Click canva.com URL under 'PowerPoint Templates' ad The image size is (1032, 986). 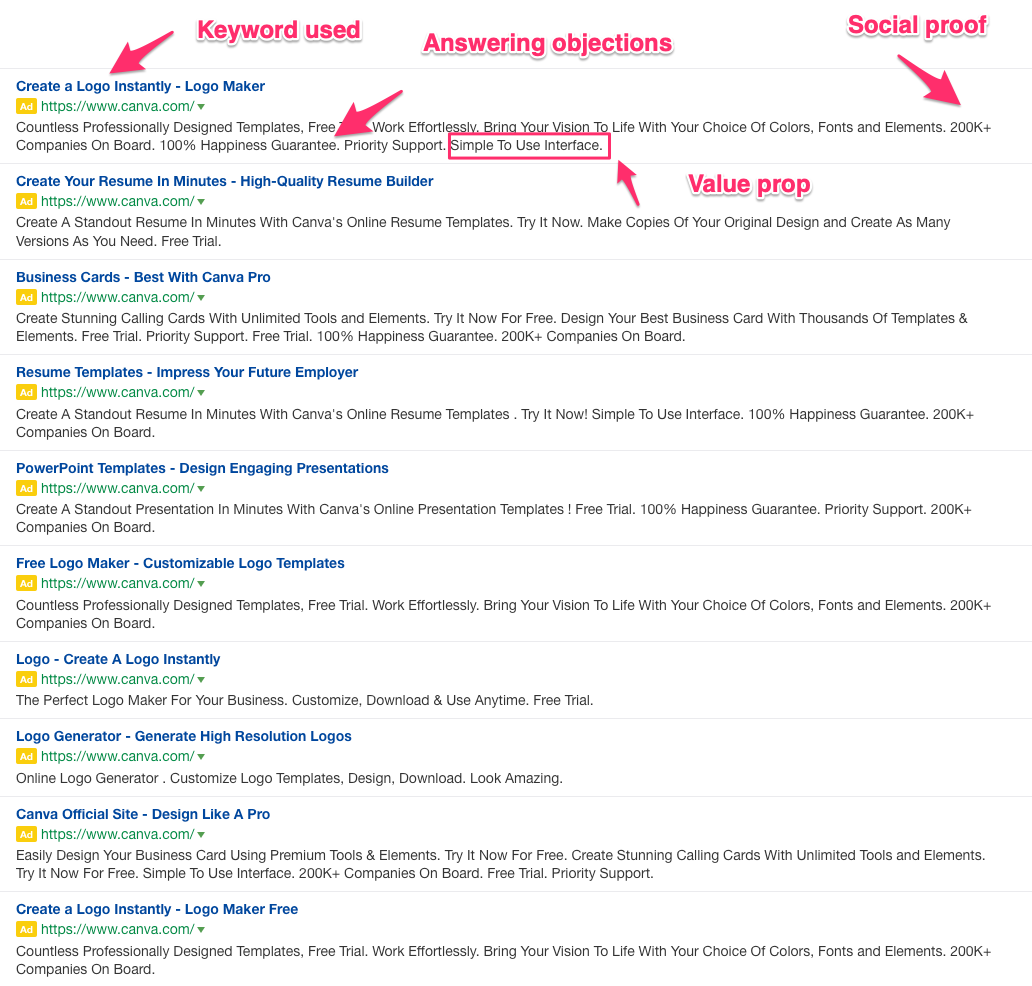coord(118,488)
